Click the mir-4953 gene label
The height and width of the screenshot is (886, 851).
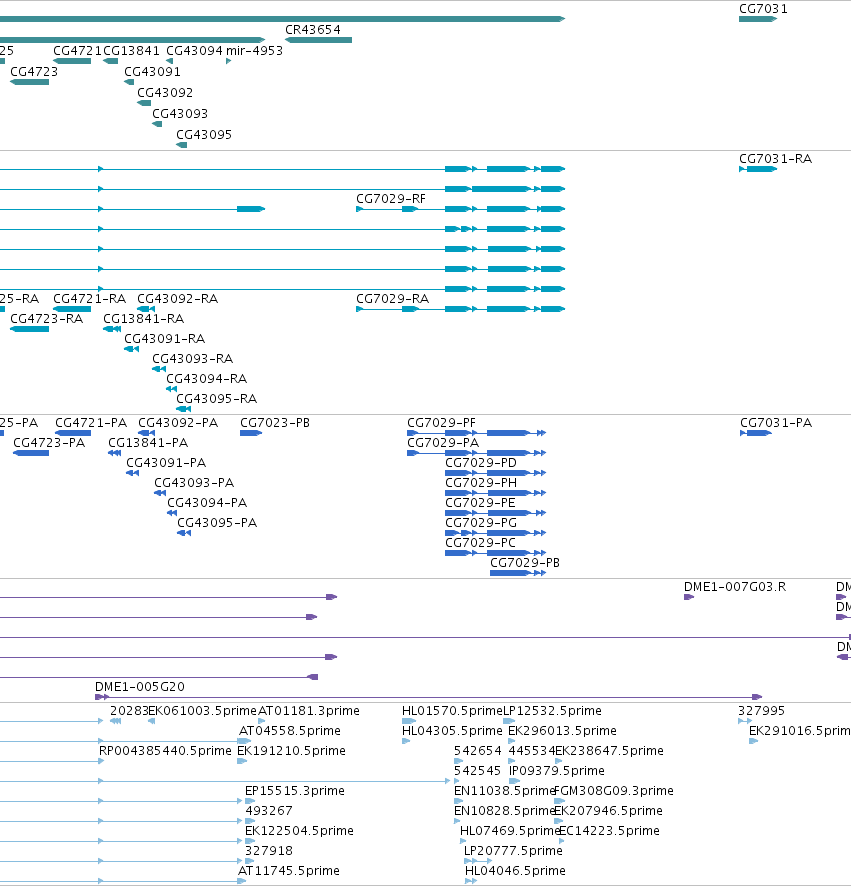[x=254, y=50]
